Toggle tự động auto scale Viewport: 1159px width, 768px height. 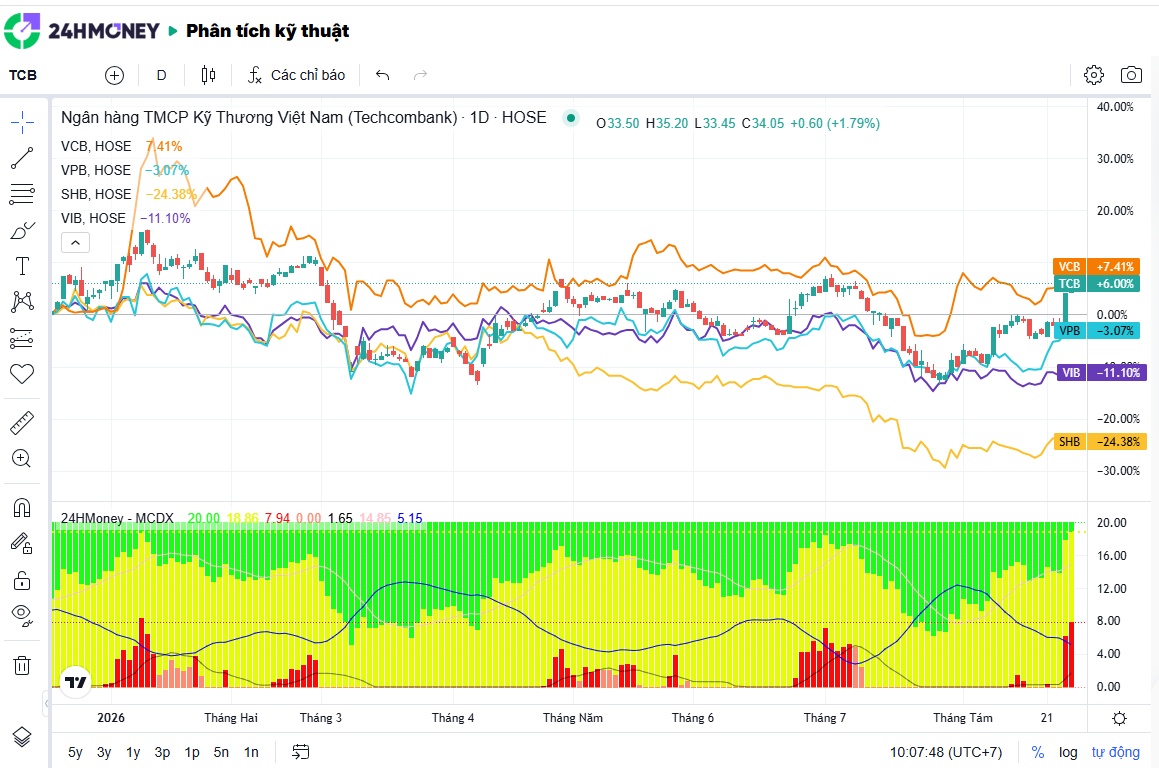coord(1115,752)
